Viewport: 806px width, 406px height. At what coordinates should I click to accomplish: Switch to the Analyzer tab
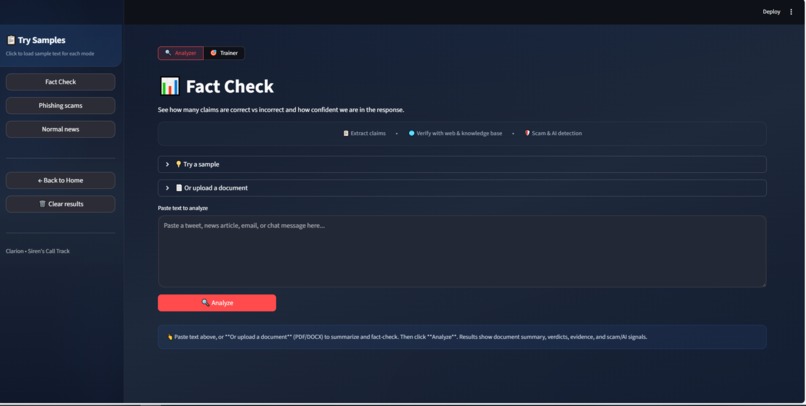click(x=180, y=53)
